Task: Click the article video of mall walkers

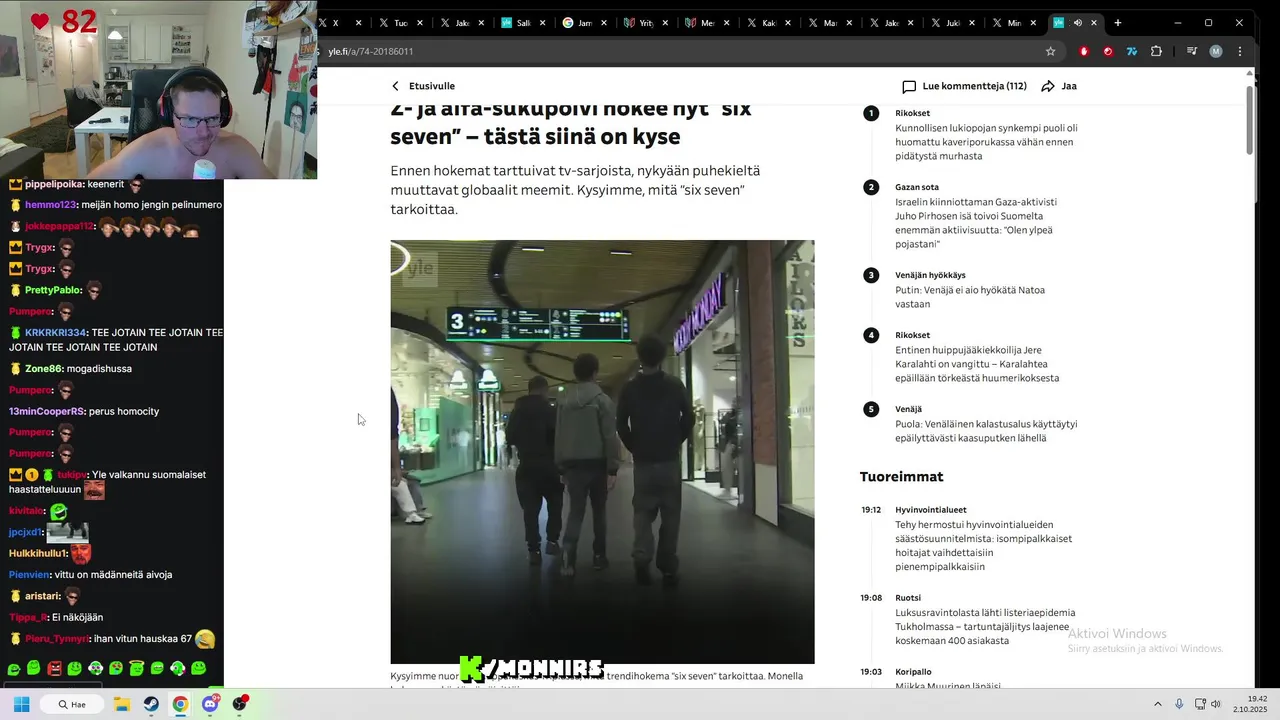Action: (x=602, y=451)
